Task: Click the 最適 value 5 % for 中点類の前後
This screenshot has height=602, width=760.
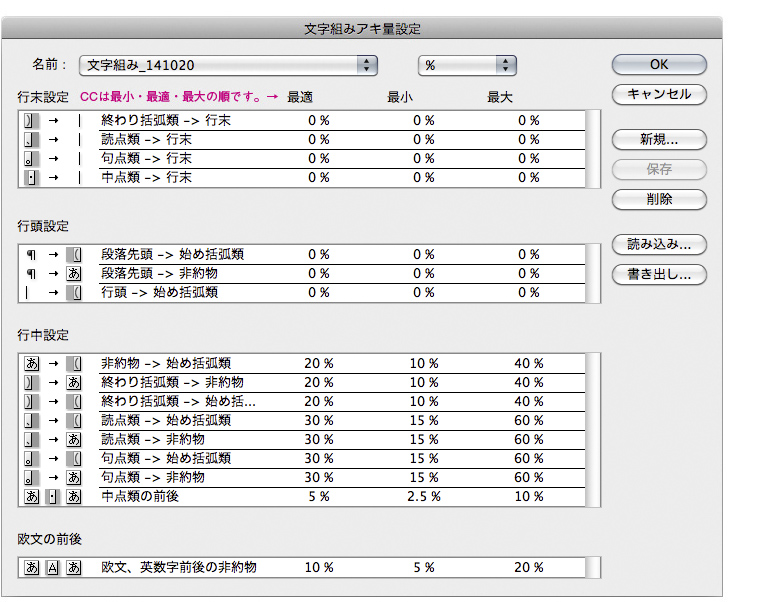Action: pyautogui.click(x=318, y=496)
